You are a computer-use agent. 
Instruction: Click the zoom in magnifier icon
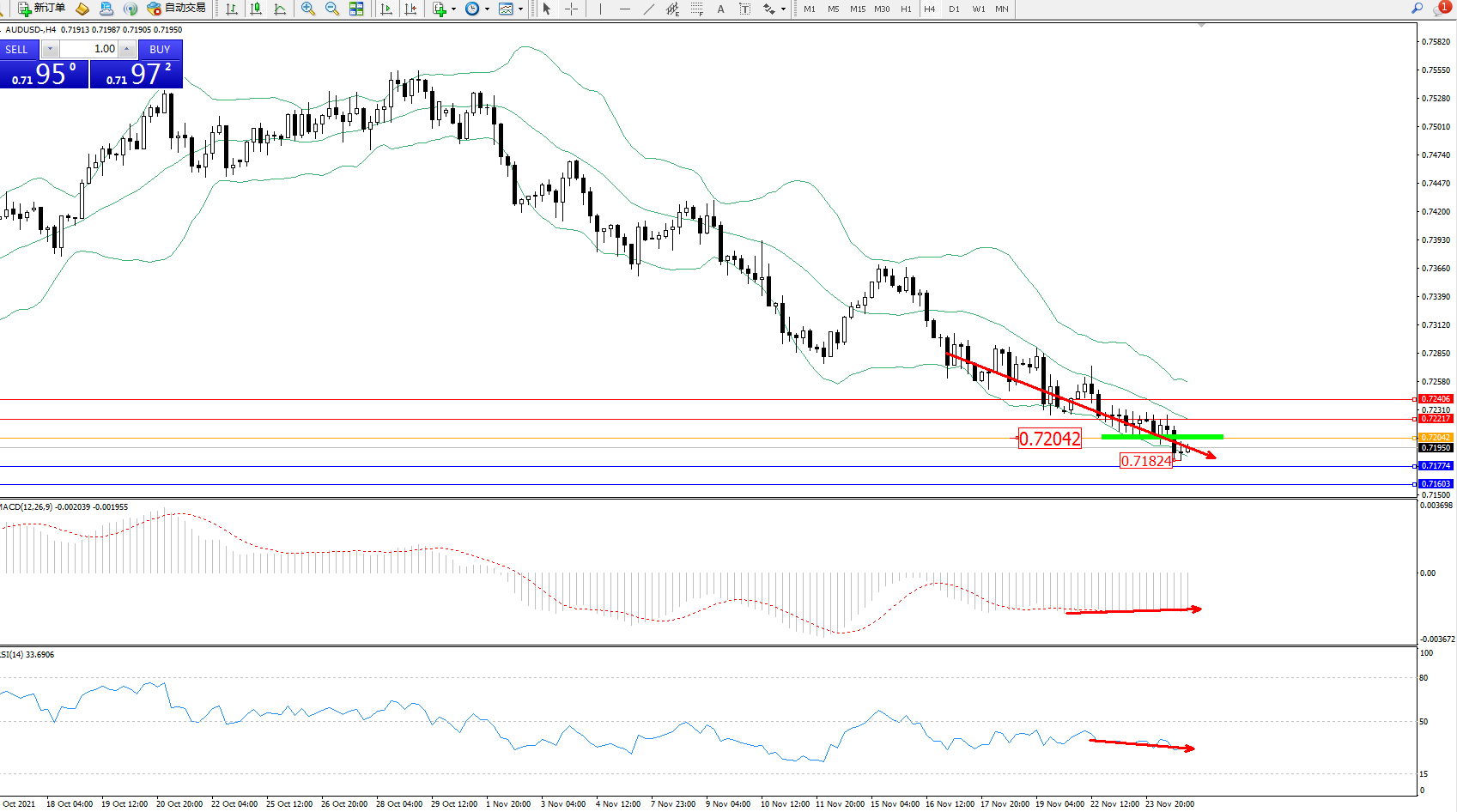coord(307,9)
